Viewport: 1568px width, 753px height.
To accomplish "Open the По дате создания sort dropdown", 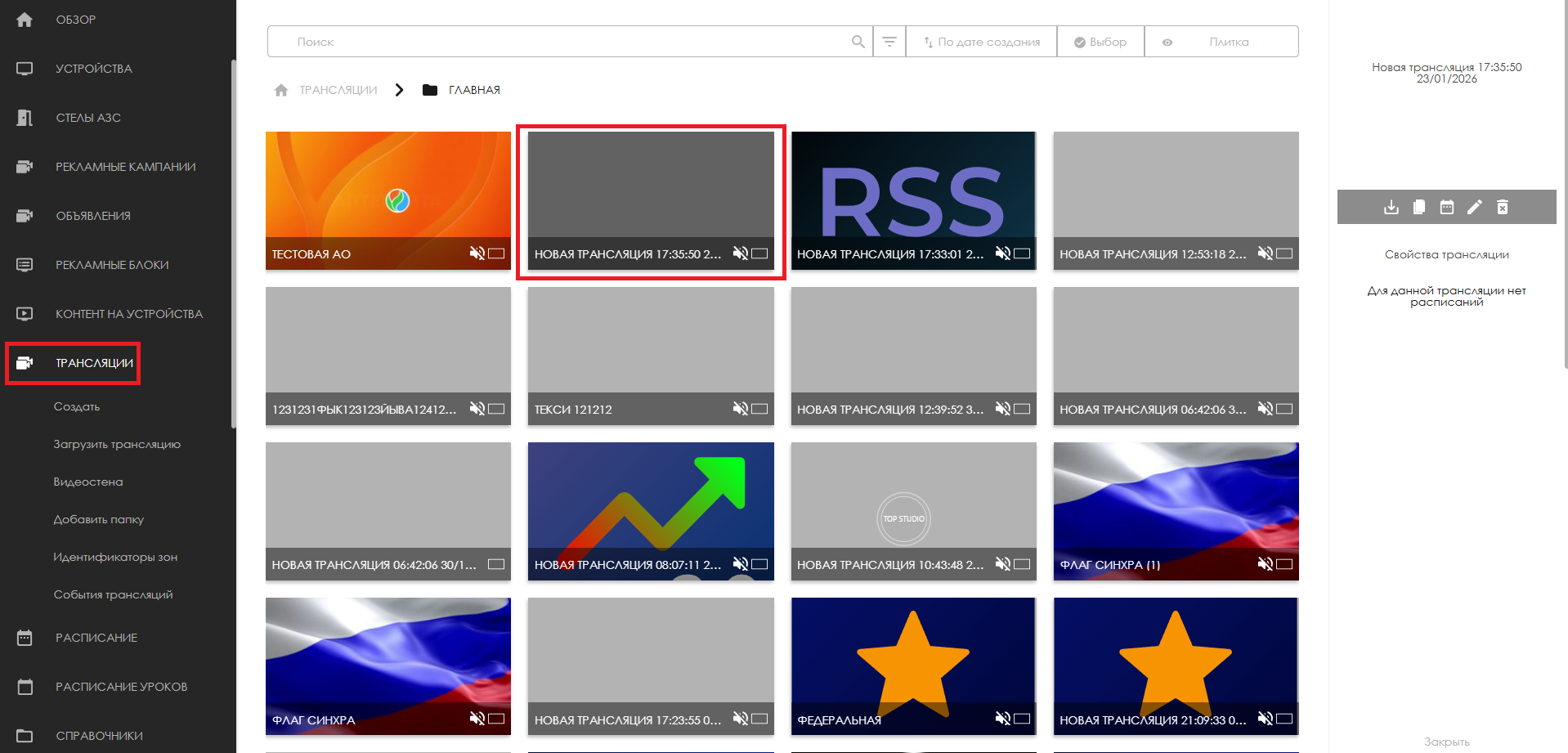I will [981, 42].
